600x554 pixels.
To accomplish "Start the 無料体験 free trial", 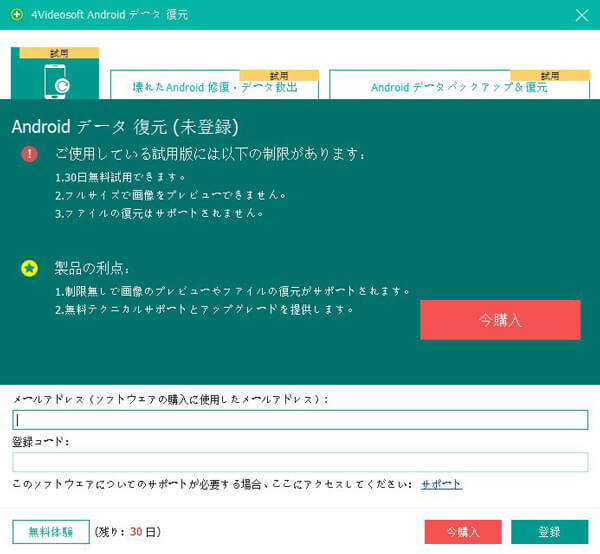I will (x=51, y=532).
